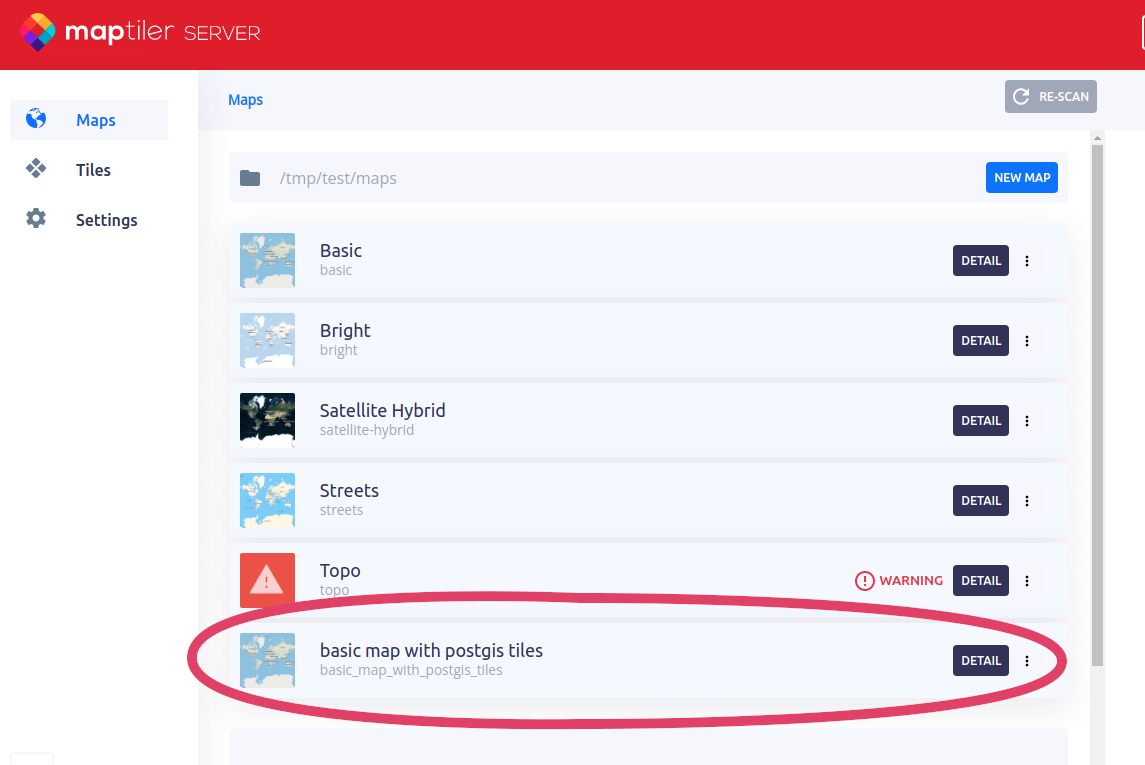Viewport: 1145px width, 765px height.
Task: Click the globe icon next to Maps
Action: [36, 119]
